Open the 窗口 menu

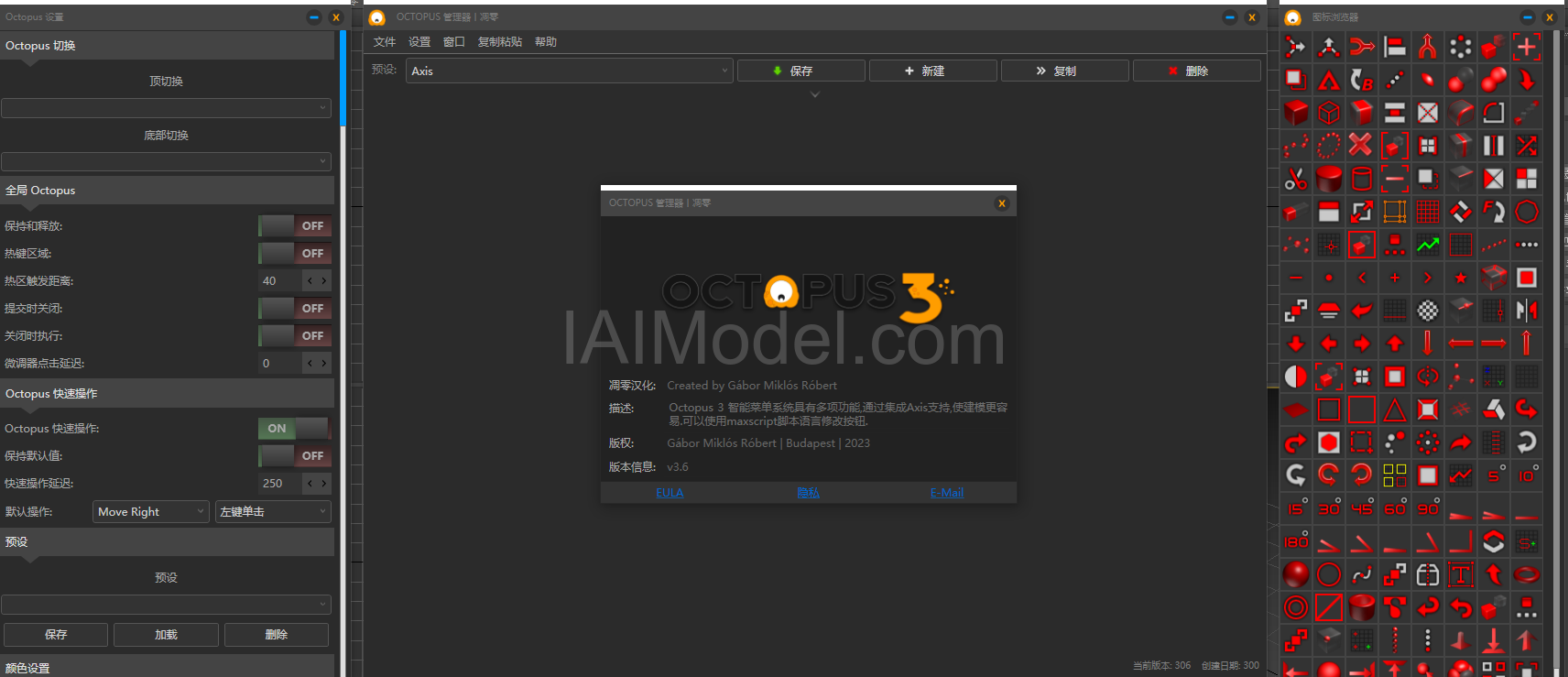(x=454, y=42)
